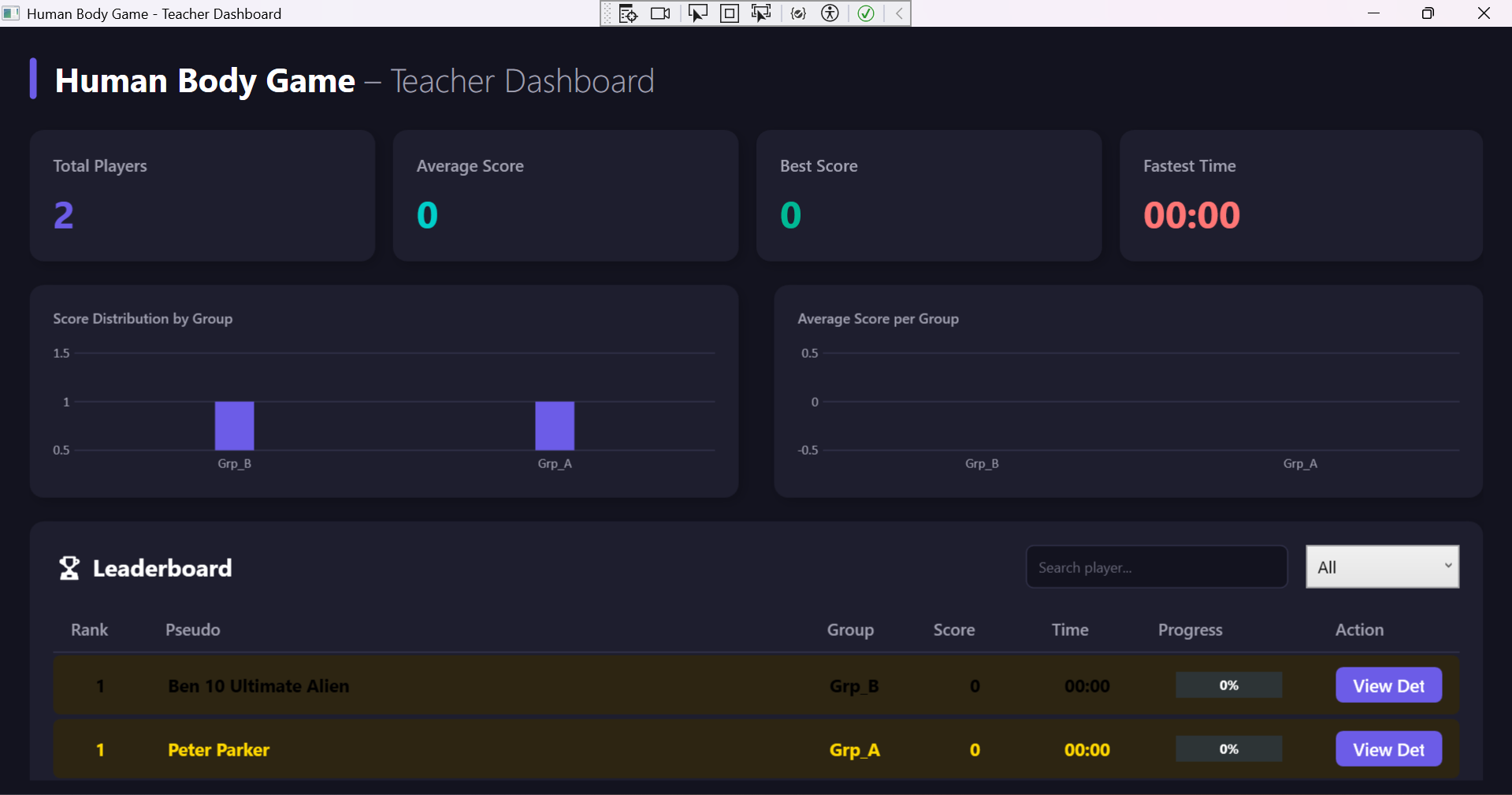Click the accessibility person icon
This screenshot has width=1512, height=795.
[x=830, y=13]
